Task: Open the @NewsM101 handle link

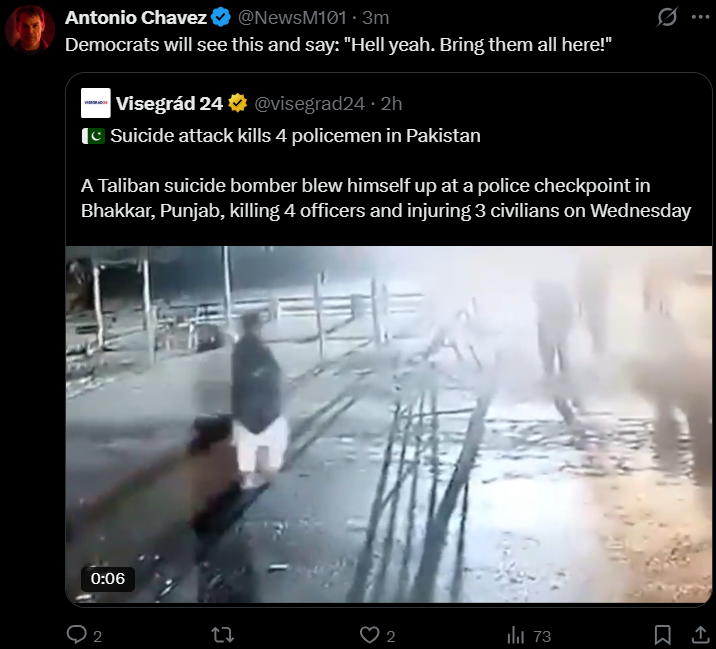Action: click(x=292, y=18)
